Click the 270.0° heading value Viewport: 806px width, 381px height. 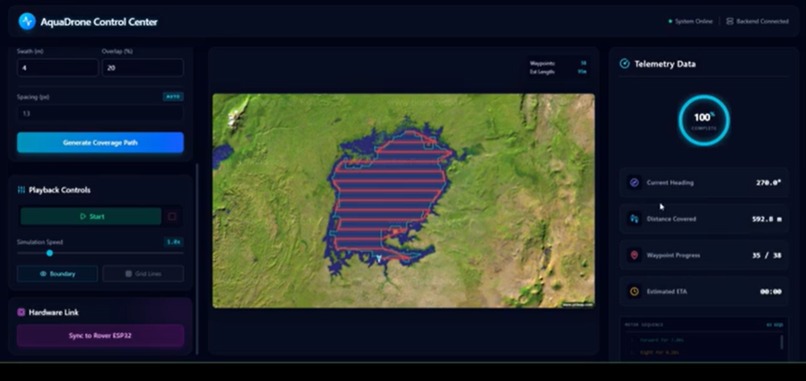pos(768,183)
